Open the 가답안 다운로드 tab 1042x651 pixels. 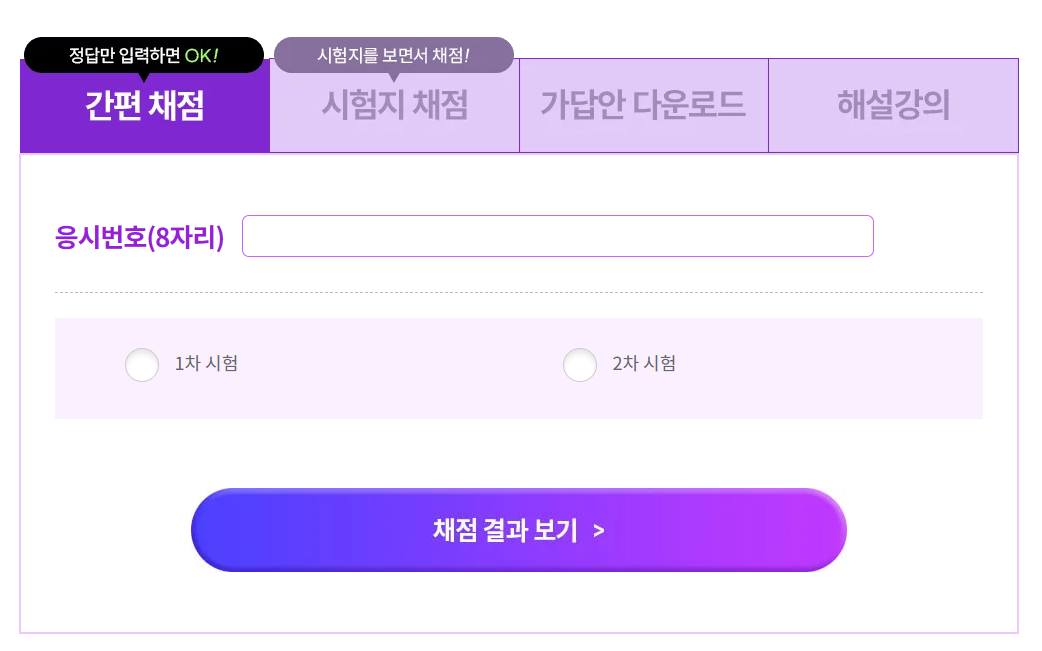coord(643,105)
